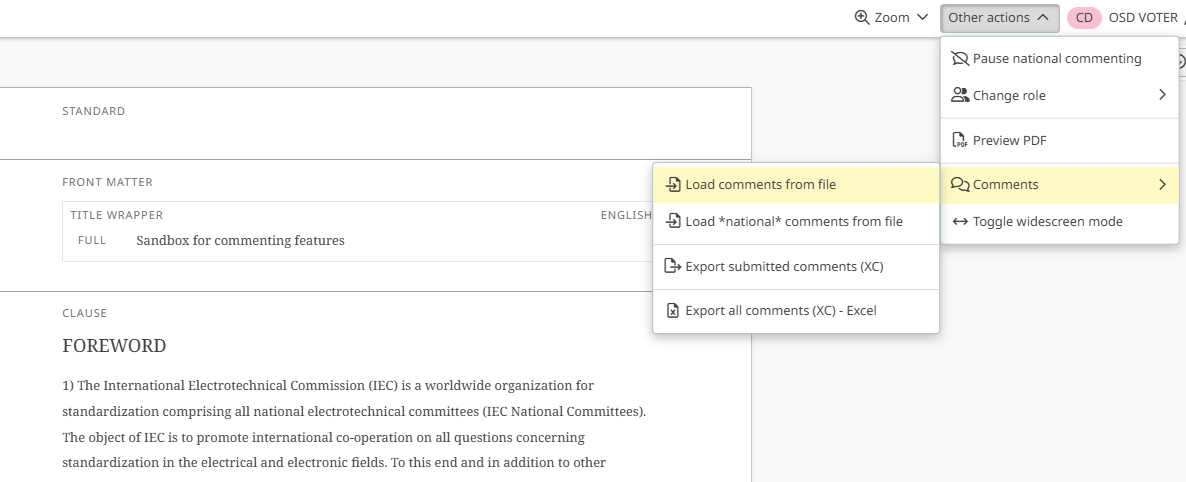Click the zoom magnifier icon
Image resolution: width=1186 pixels, height=482 pixels.
tap(862, 17)
